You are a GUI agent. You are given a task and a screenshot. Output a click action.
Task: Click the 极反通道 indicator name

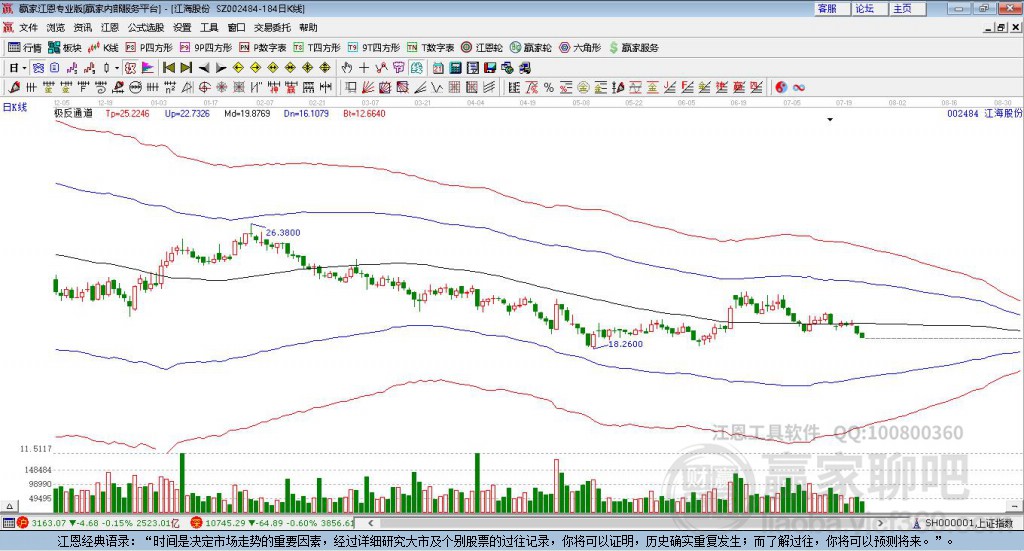[x=73, y=113]
